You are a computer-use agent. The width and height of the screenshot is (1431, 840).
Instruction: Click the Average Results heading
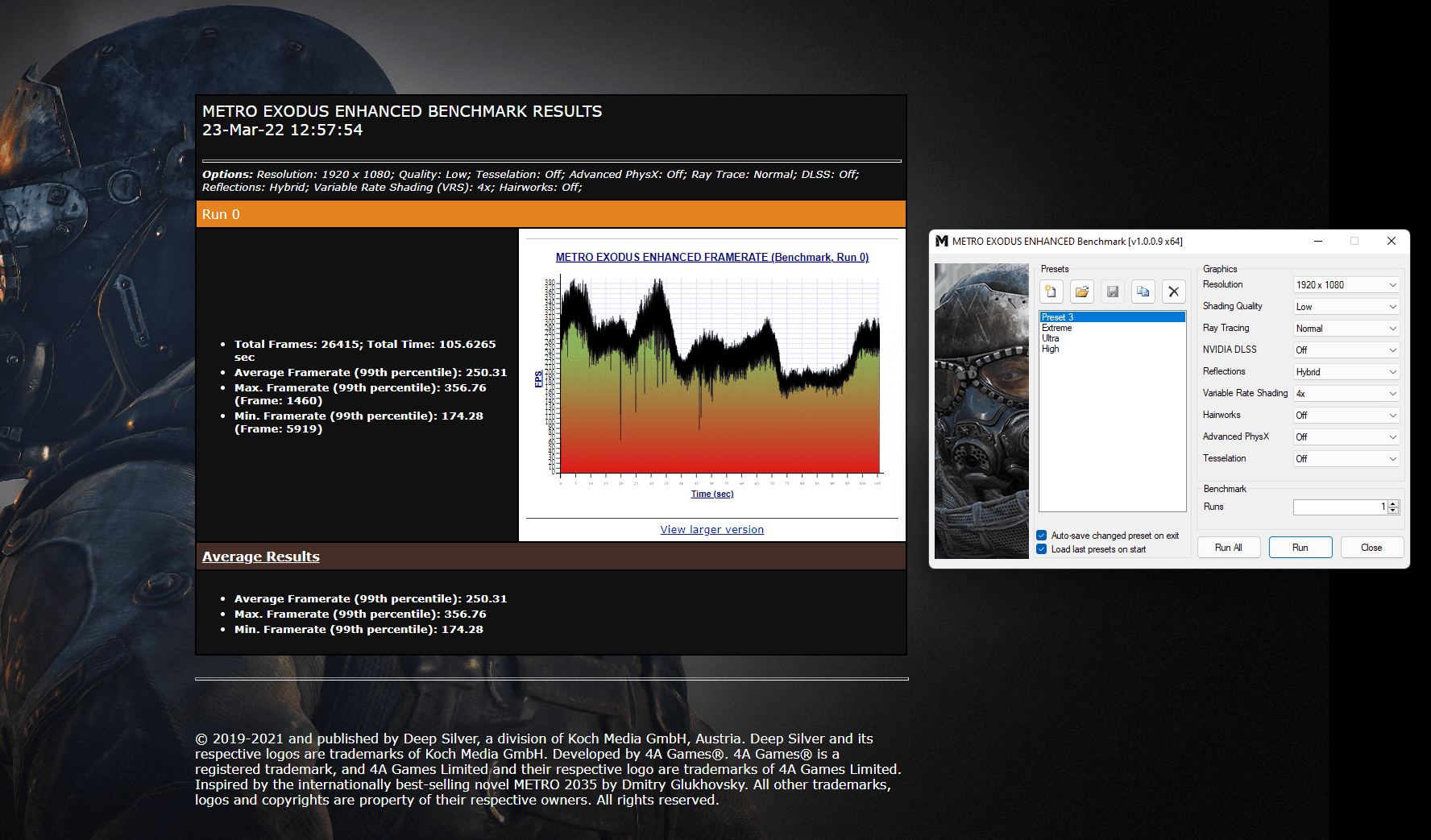click(x=261, y=557)
